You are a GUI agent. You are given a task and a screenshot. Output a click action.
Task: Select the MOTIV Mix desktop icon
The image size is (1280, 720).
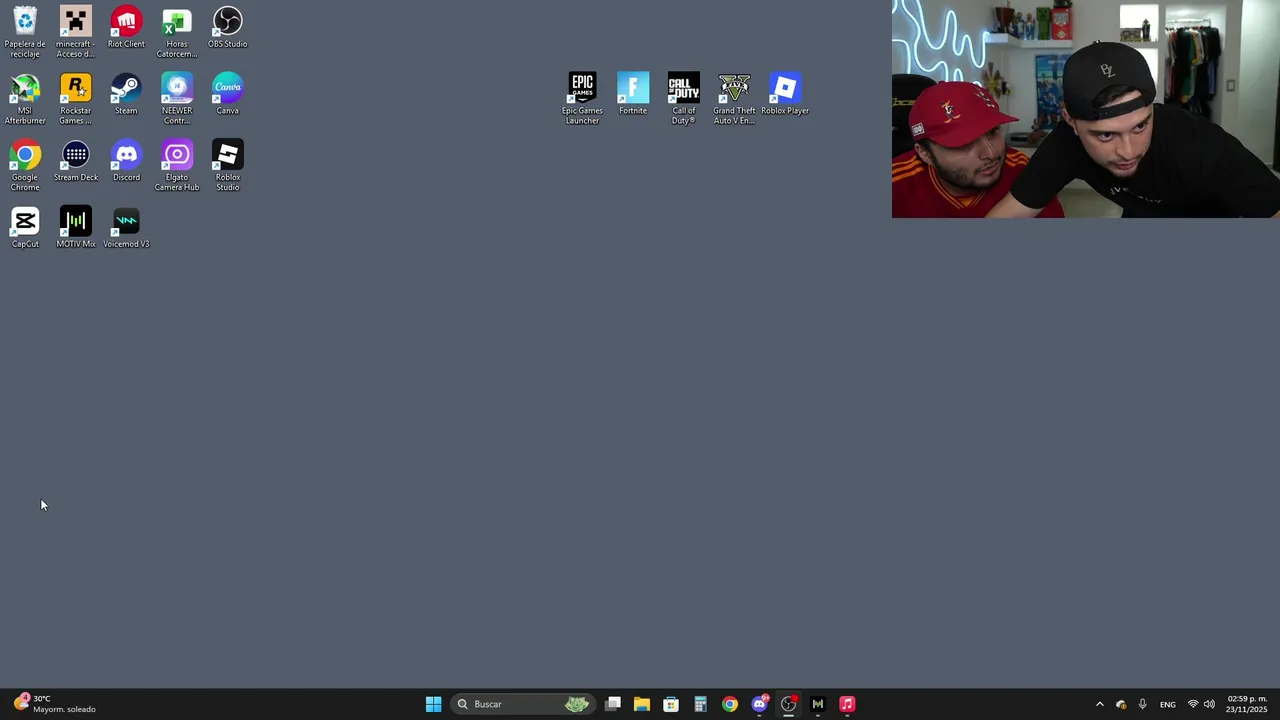(76, 228)
